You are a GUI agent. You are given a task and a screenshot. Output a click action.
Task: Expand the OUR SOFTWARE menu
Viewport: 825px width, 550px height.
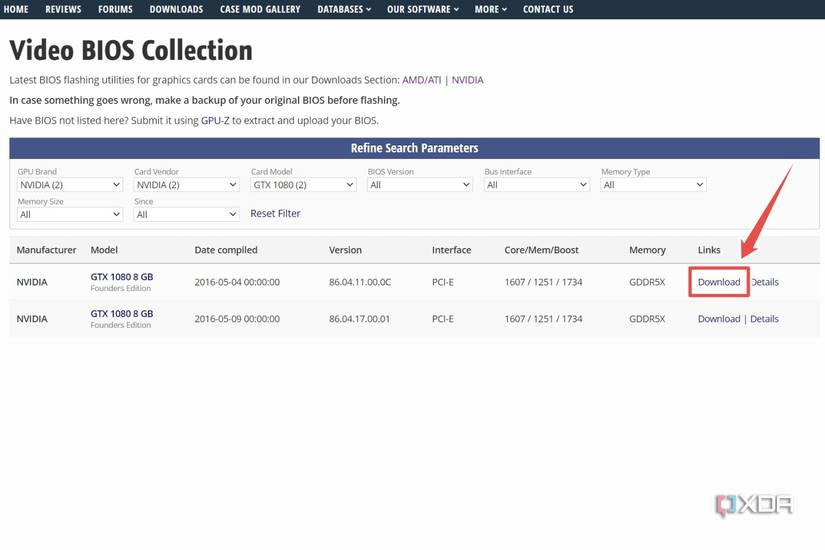(x=423, y=9)
